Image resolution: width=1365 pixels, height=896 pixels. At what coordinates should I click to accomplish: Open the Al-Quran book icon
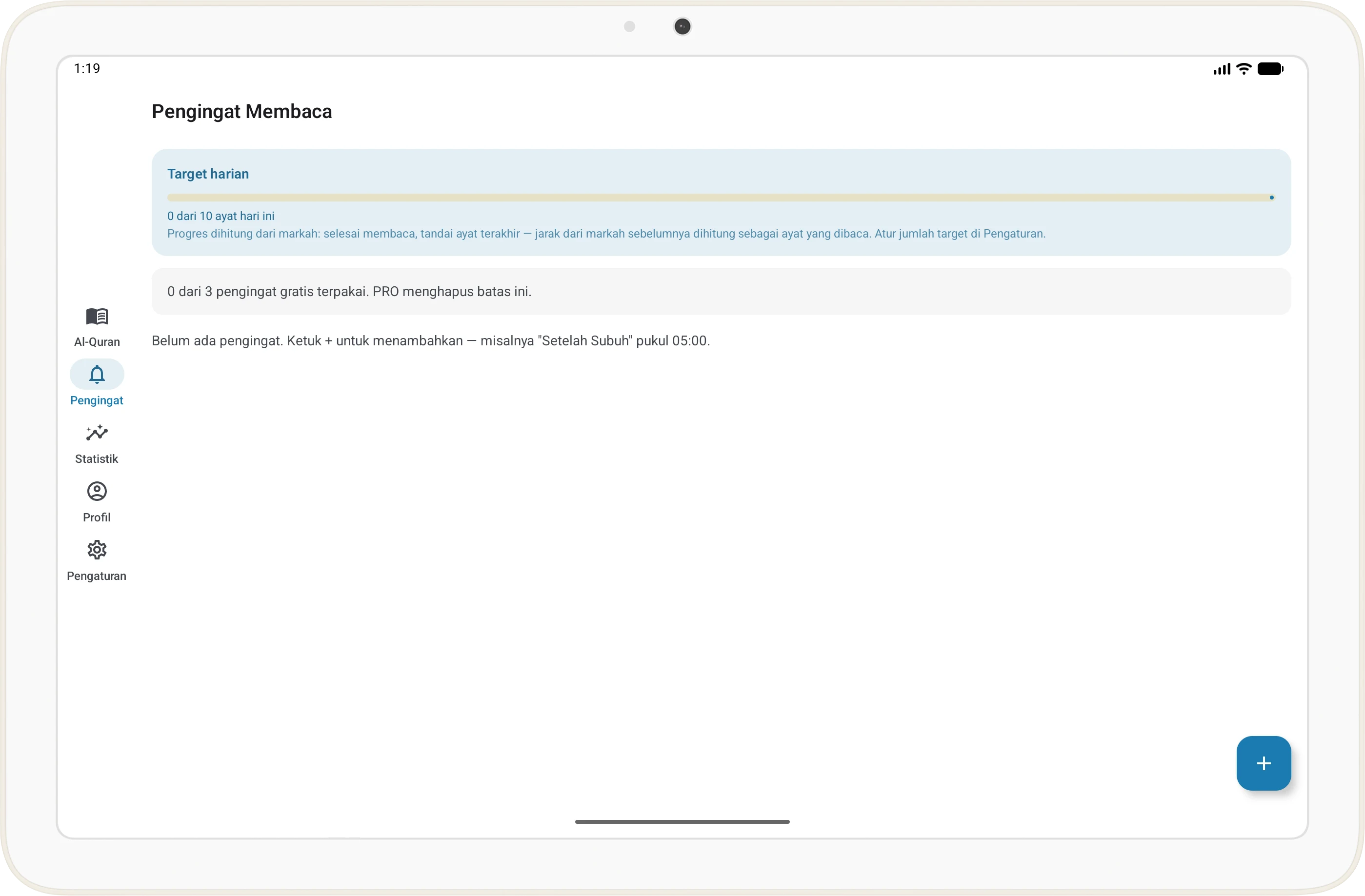(97, 316)
